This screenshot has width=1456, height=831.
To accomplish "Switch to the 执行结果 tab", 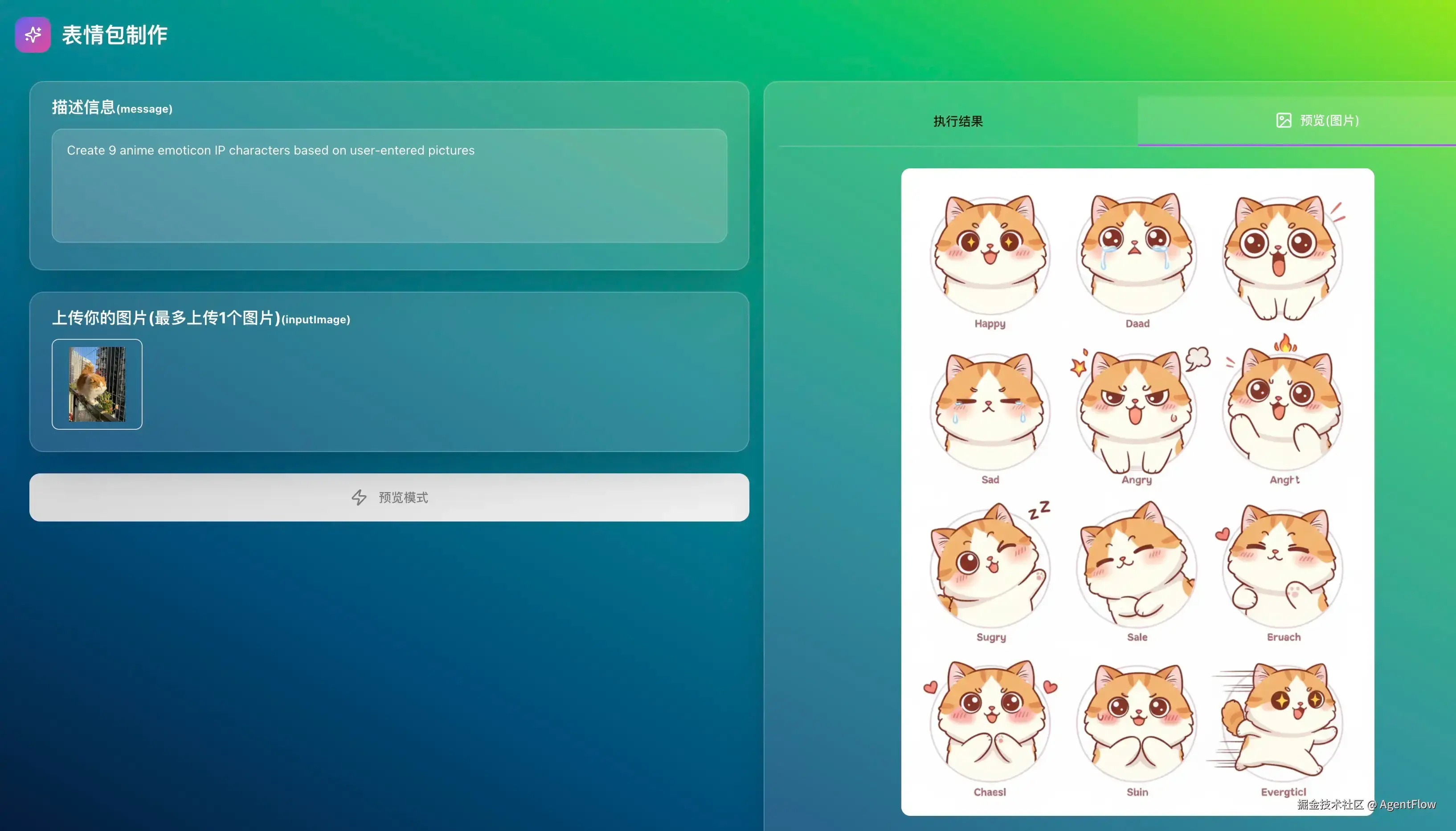I will pyautogui.click(x=957, y=121).
